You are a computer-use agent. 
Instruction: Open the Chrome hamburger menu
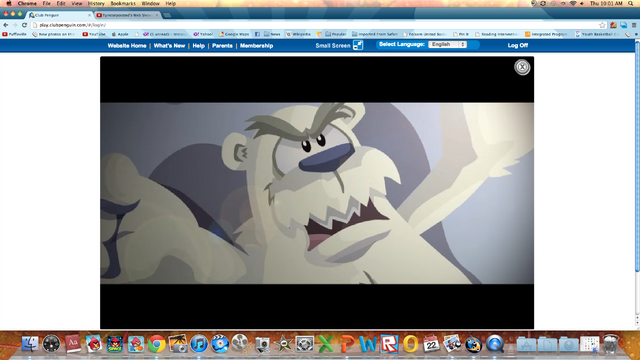(x=634, y=25)
